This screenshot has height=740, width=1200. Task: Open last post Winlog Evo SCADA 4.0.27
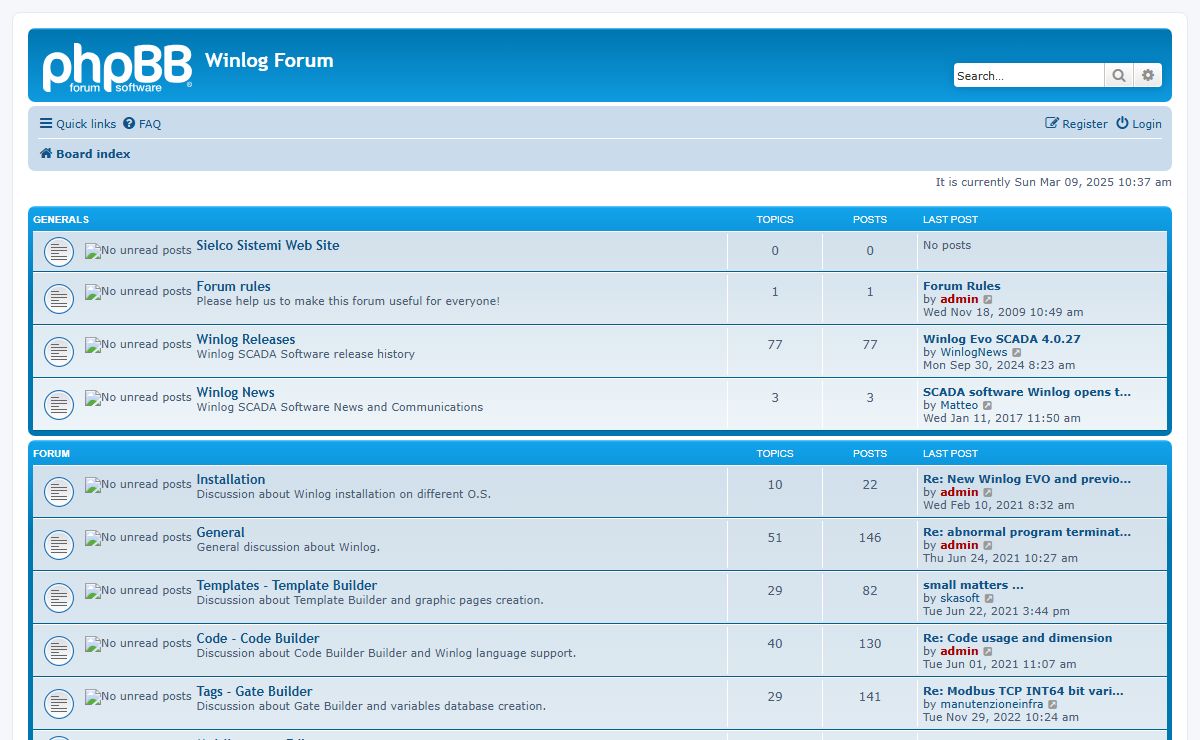click(x=1002, y=339)
